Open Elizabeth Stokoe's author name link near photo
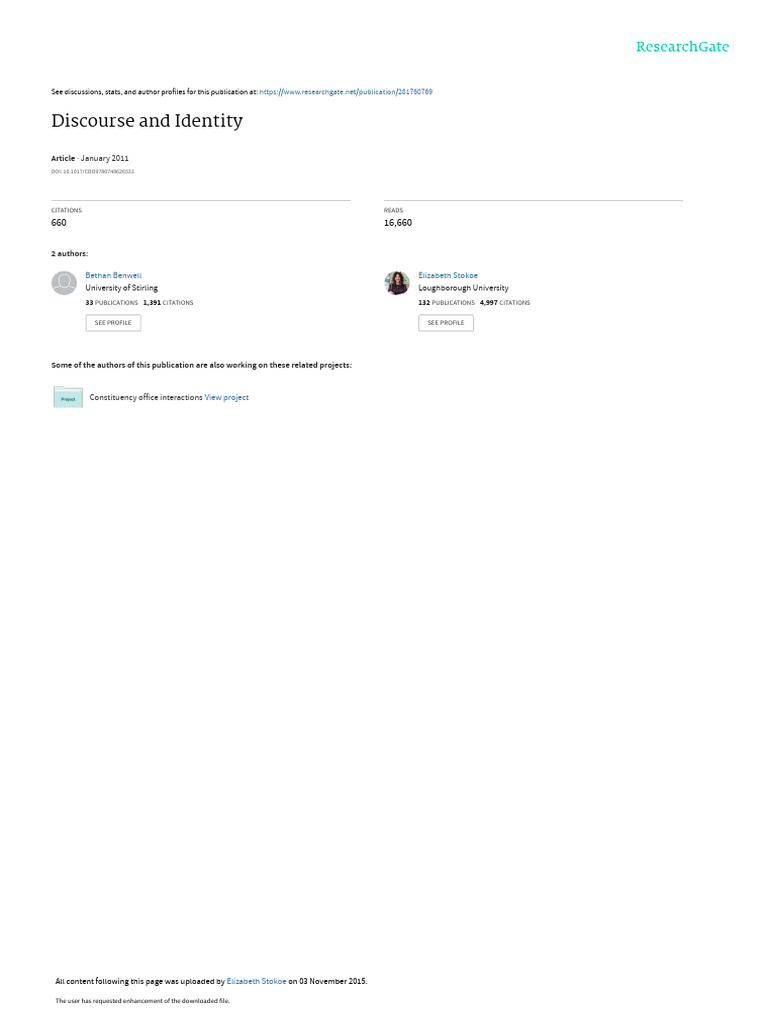The image size is (768, 1024). (x=448, y=276)
